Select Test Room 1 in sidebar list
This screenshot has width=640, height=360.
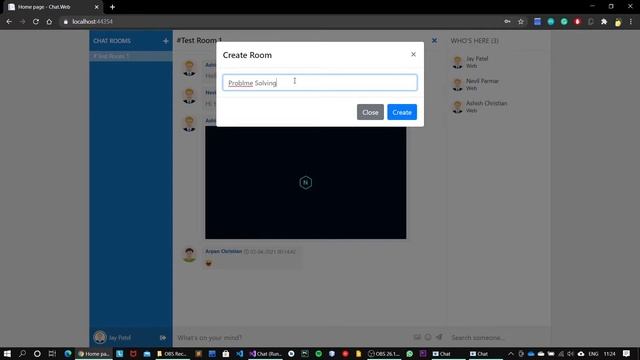[x=131, y=56]
